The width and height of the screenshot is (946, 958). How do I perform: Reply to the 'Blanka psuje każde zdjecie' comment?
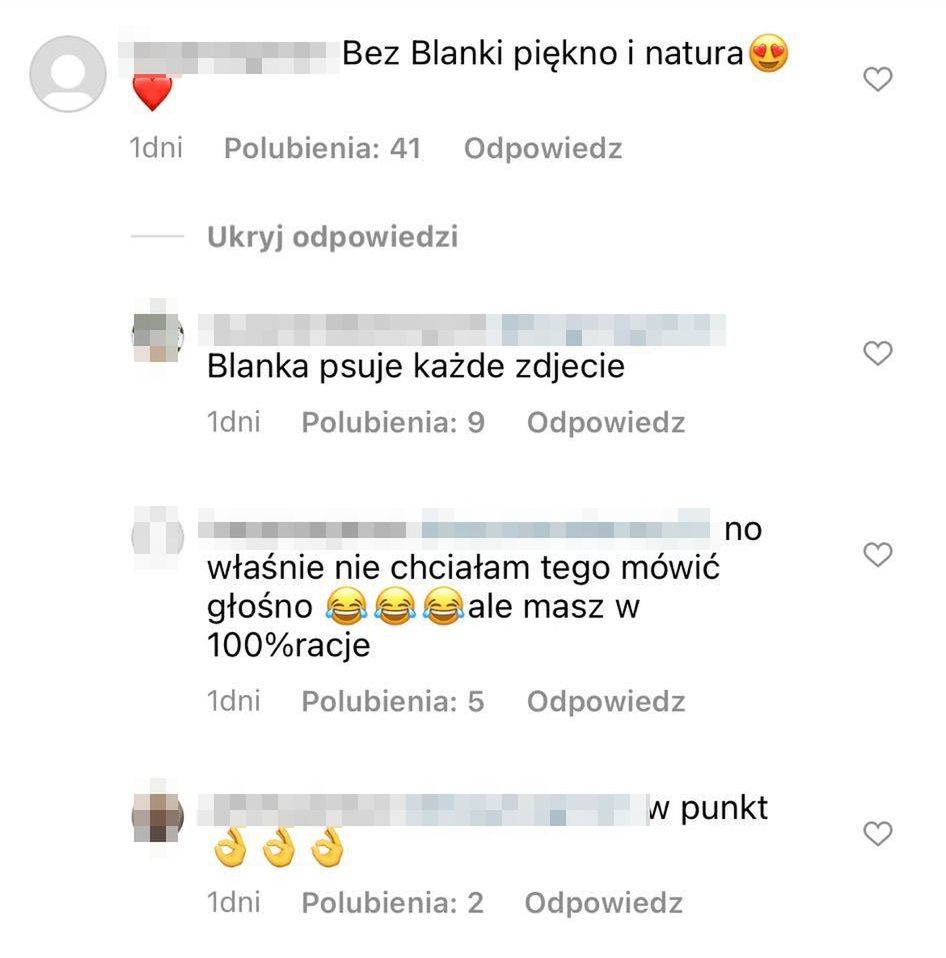click(606, 422)
